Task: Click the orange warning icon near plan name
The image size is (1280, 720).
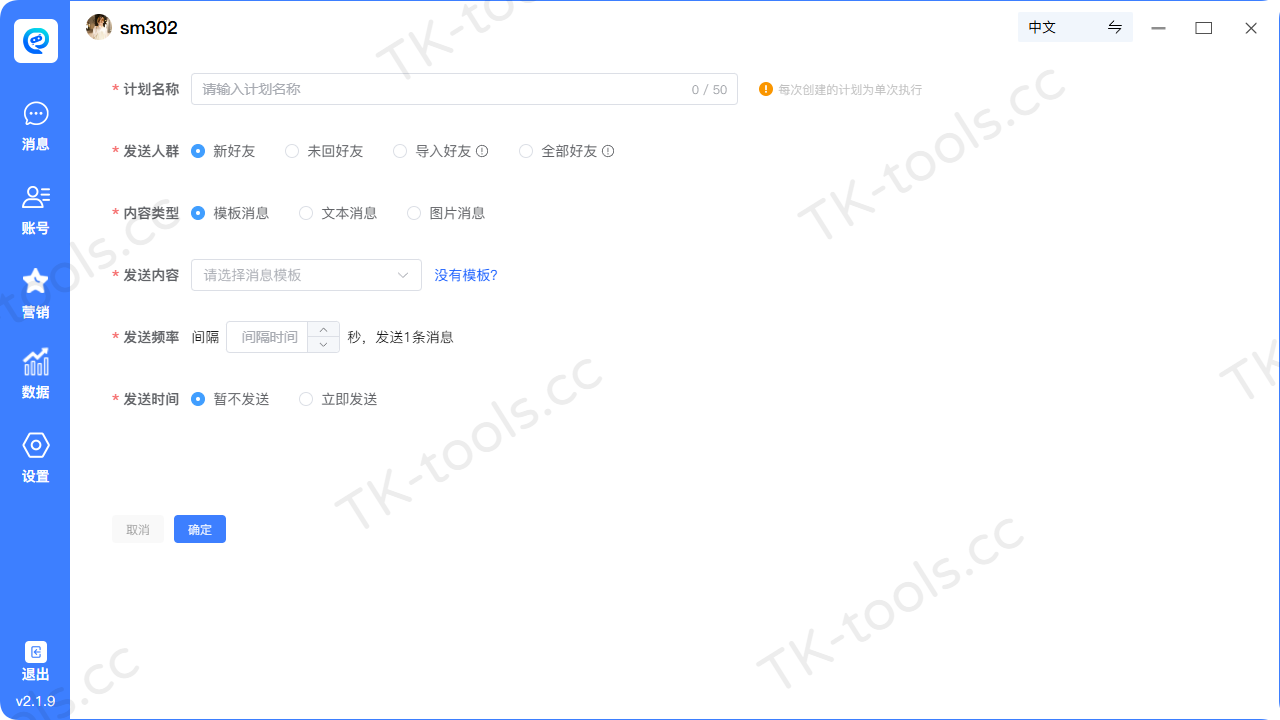Action: (766, 89)
